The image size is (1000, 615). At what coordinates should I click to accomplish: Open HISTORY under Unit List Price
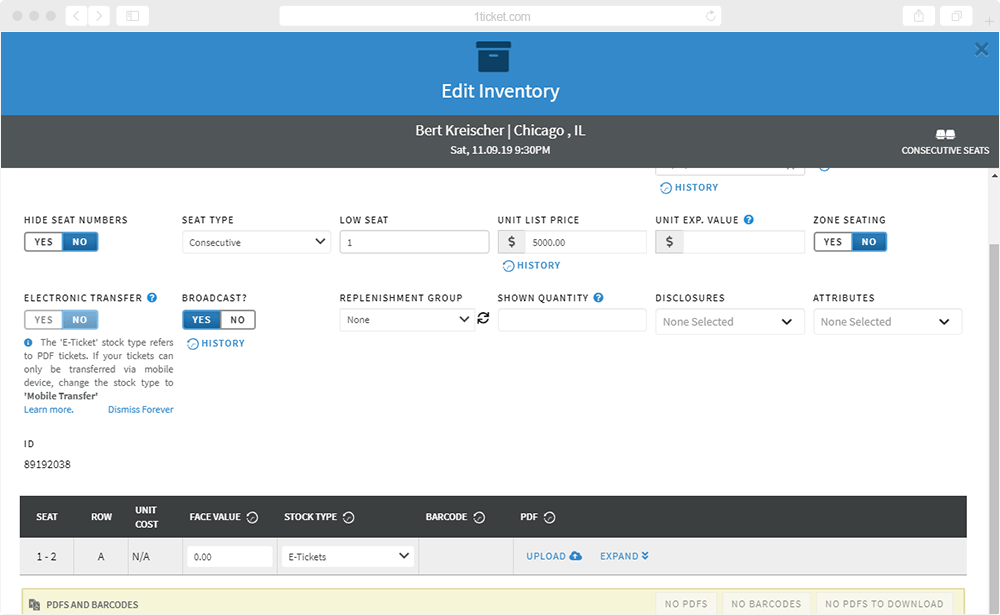531,265
